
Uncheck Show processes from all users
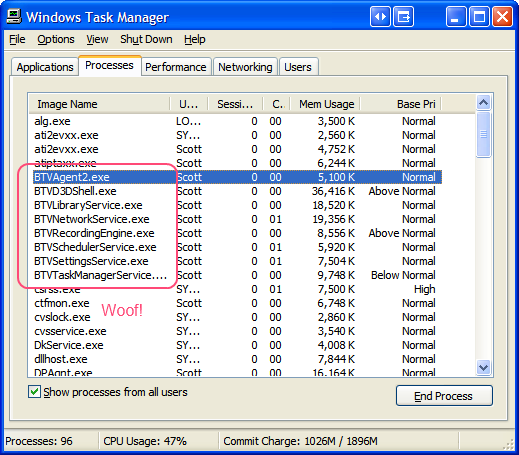[34, 392]
